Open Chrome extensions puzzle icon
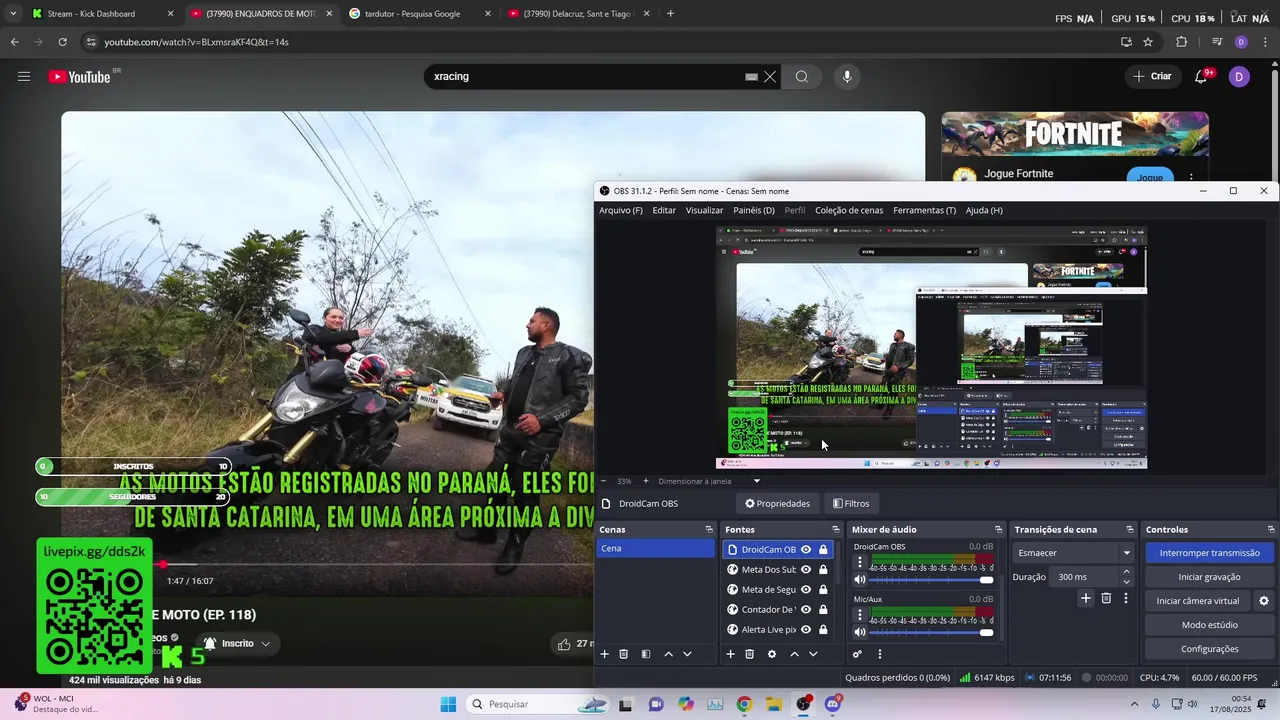The width and height of the screenshot is (1280, 720). tap(1182, 42)
